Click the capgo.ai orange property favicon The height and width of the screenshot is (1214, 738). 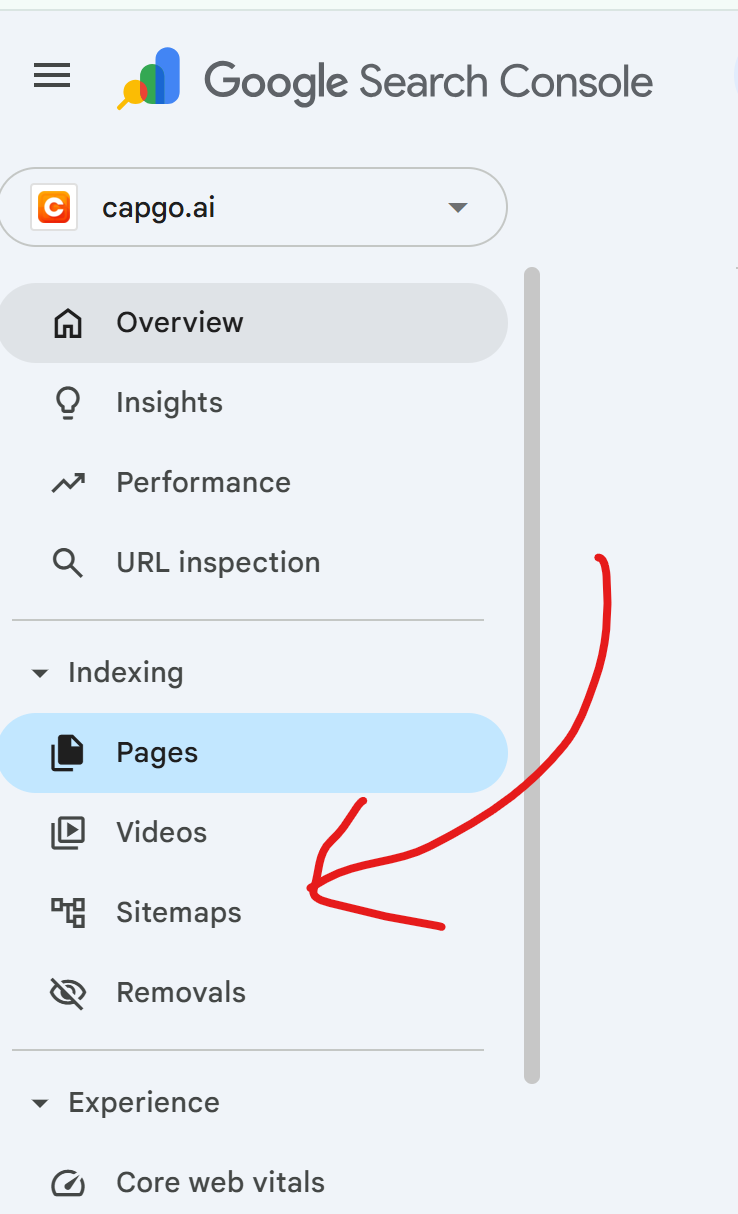coord(54,208)
